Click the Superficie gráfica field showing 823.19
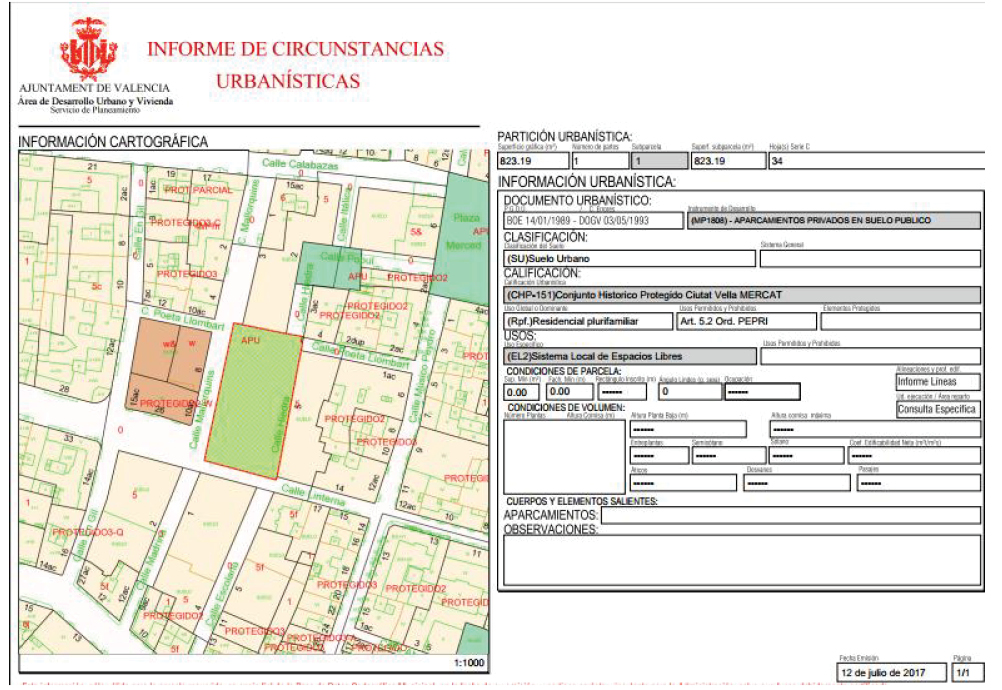 coord(533,161)
